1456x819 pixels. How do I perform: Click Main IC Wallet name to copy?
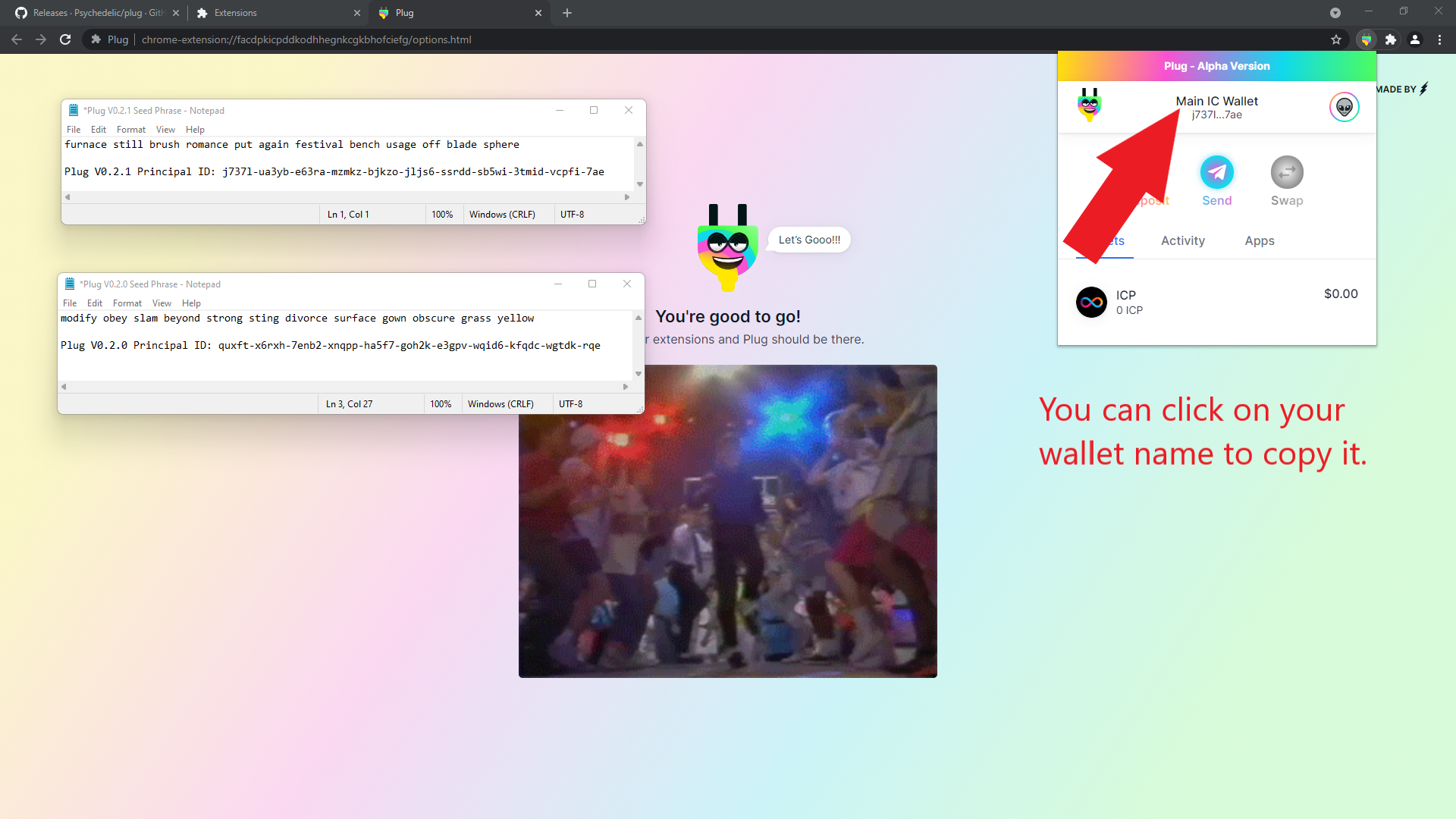pos(1216,101)
